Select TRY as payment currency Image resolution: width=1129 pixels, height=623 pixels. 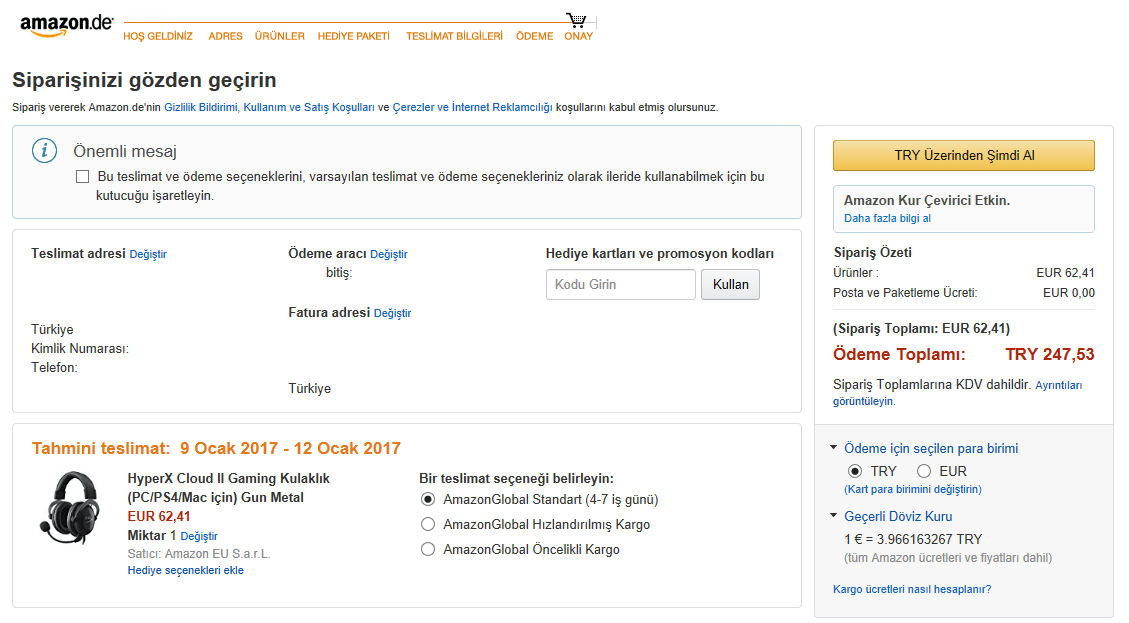(854, 471)
